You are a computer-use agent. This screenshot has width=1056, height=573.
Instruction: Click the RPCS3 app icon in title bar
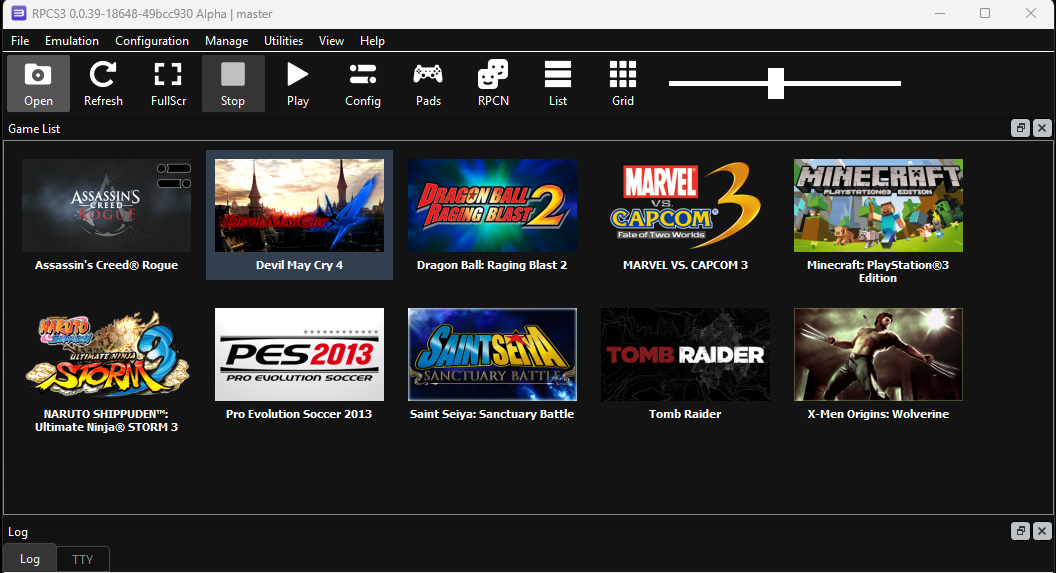click(x=18, y=13)
